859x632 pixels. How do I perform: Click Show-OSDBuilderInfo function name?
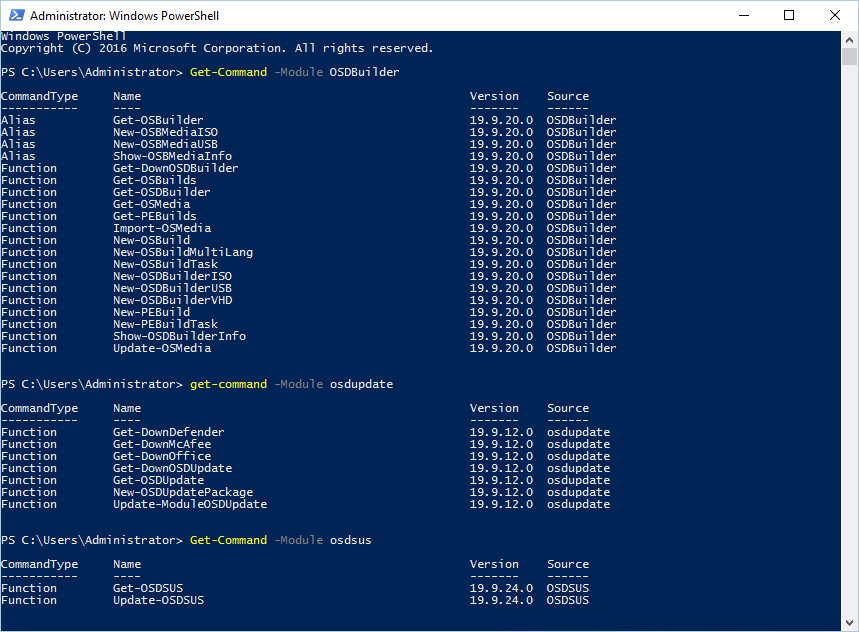(179, 337)
